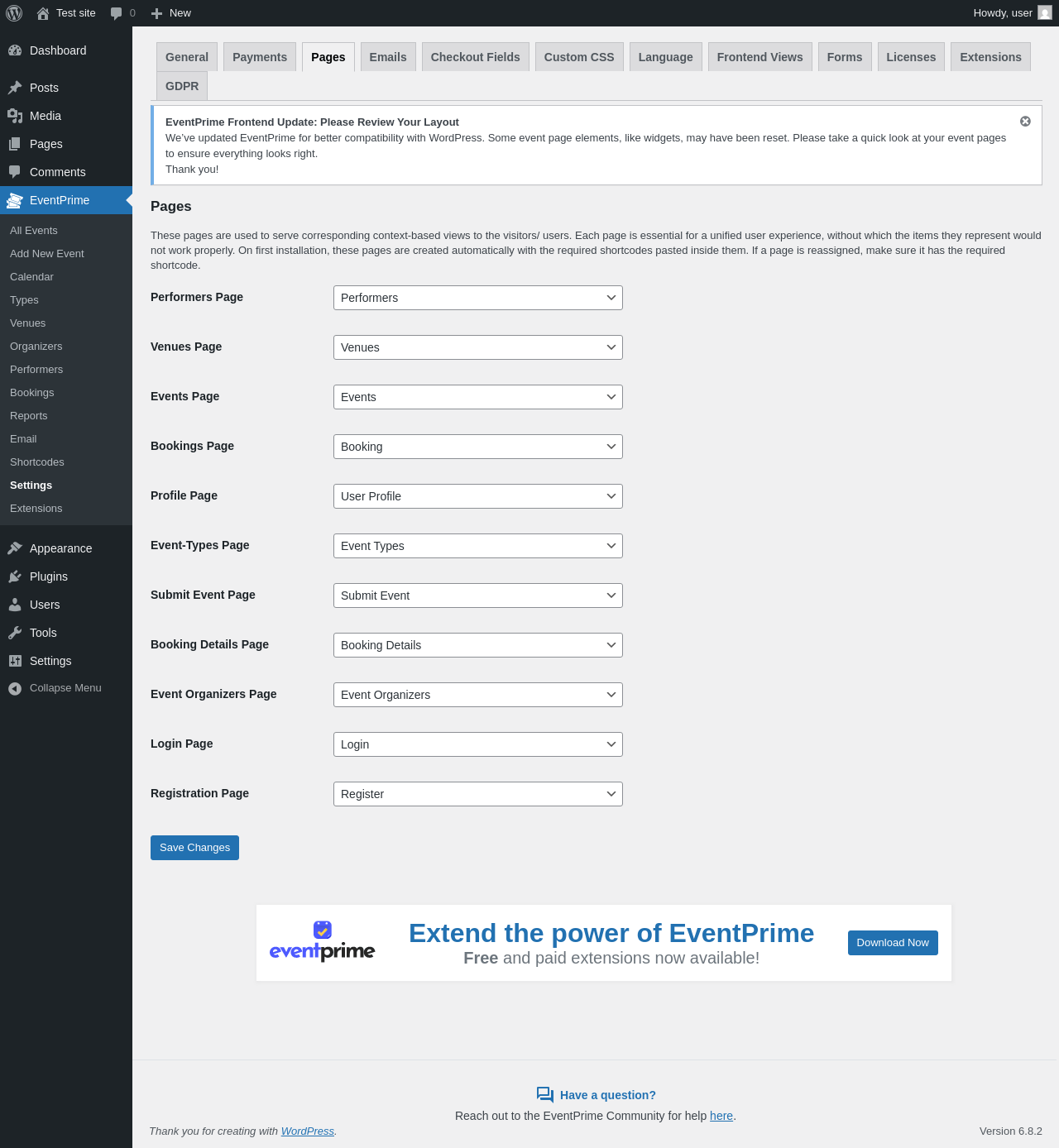Open the Performers Page dropdown
The width and height of the screenshot is (1059, 1148).
[478, 298]
